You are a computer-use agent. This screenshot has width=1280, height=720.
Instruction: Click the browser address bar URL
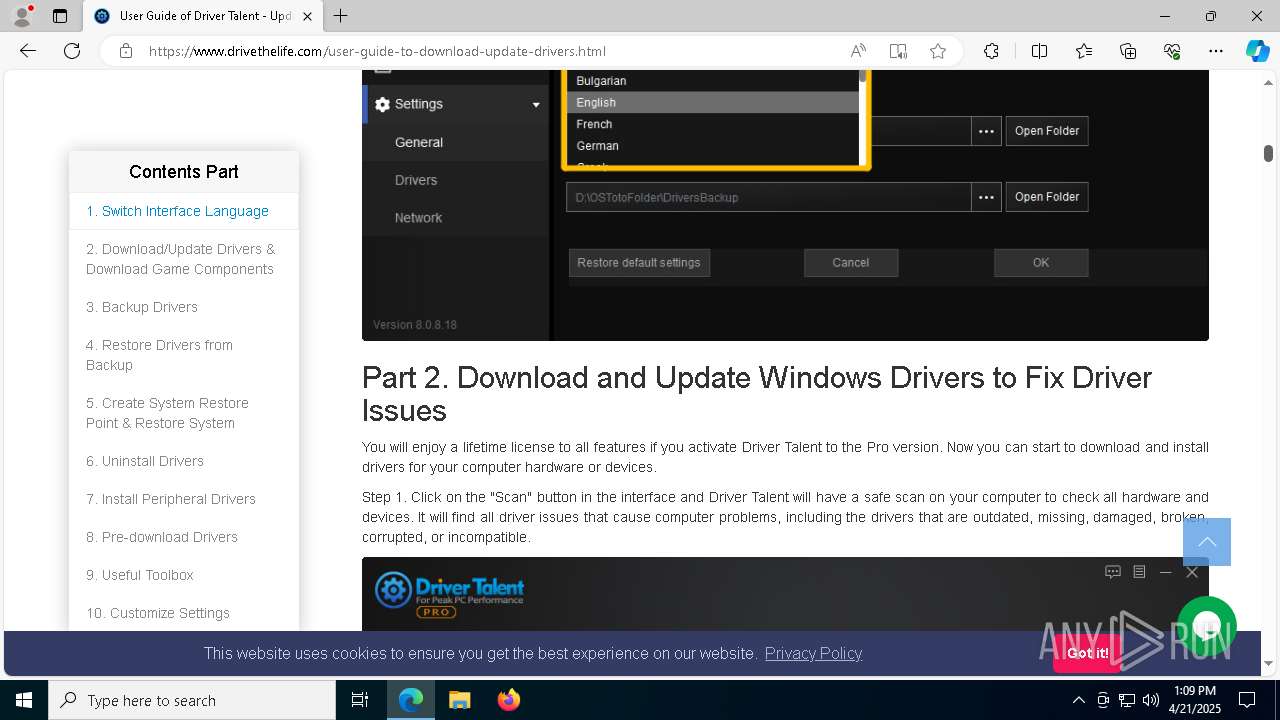pos(377,51)
